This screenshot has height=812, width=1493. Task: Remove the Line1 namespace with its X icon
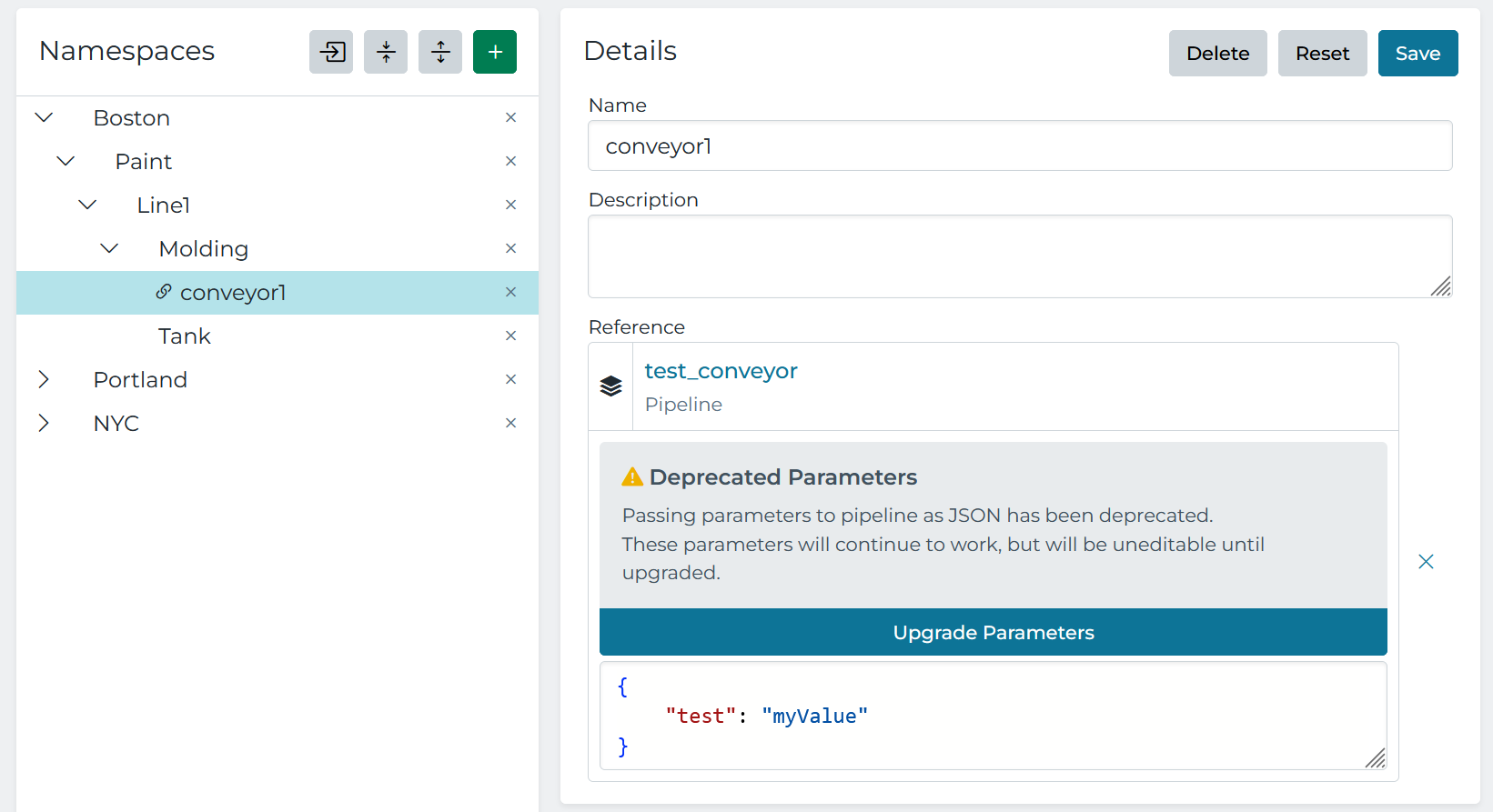click(x=511, y=205)
